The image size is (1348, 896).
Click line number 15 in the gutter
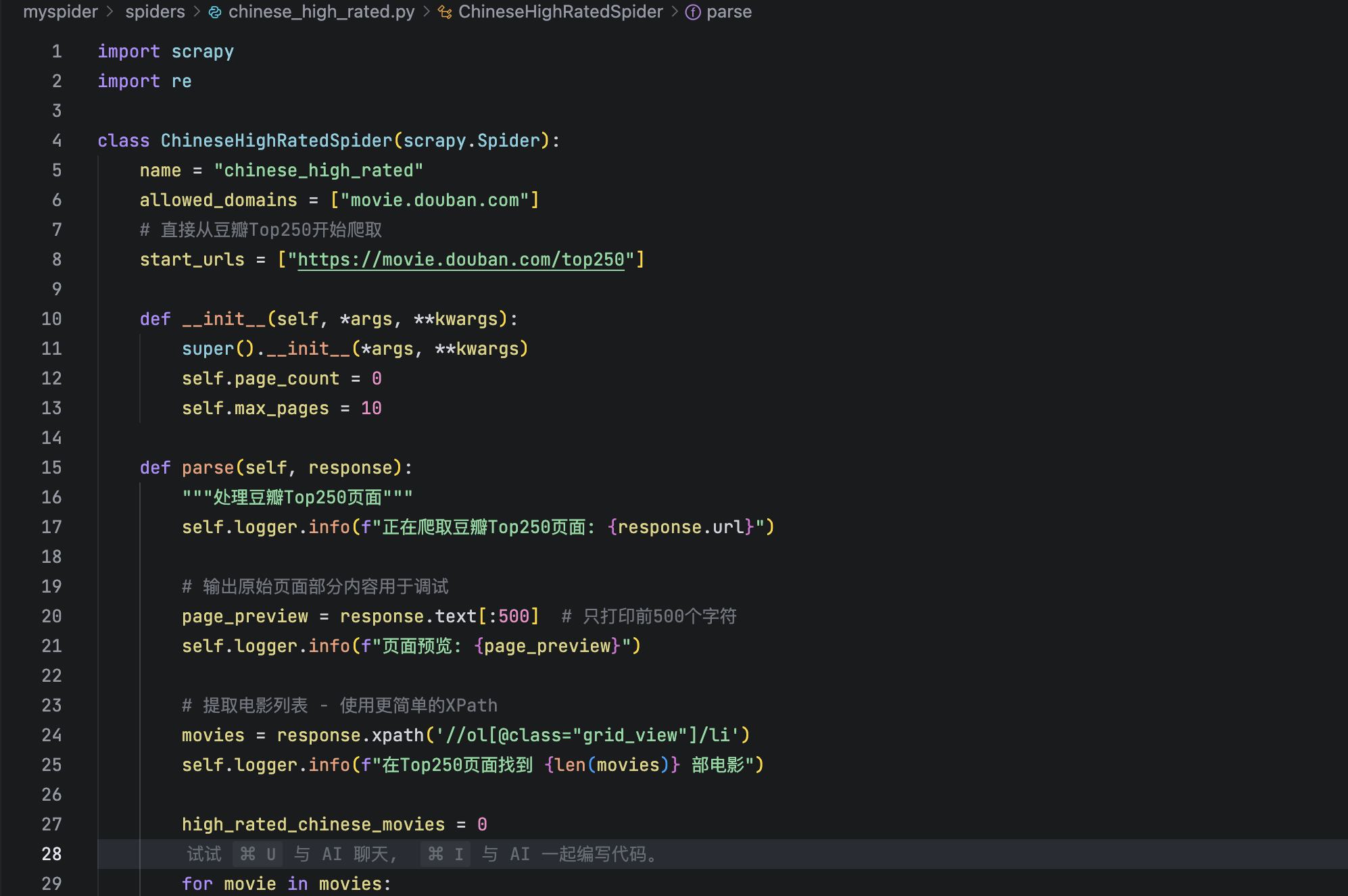click(52, 468)
